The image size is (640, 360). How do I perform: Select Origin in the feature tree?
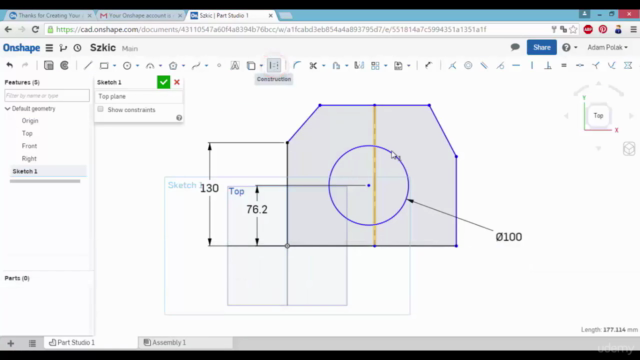coord(30,121)
